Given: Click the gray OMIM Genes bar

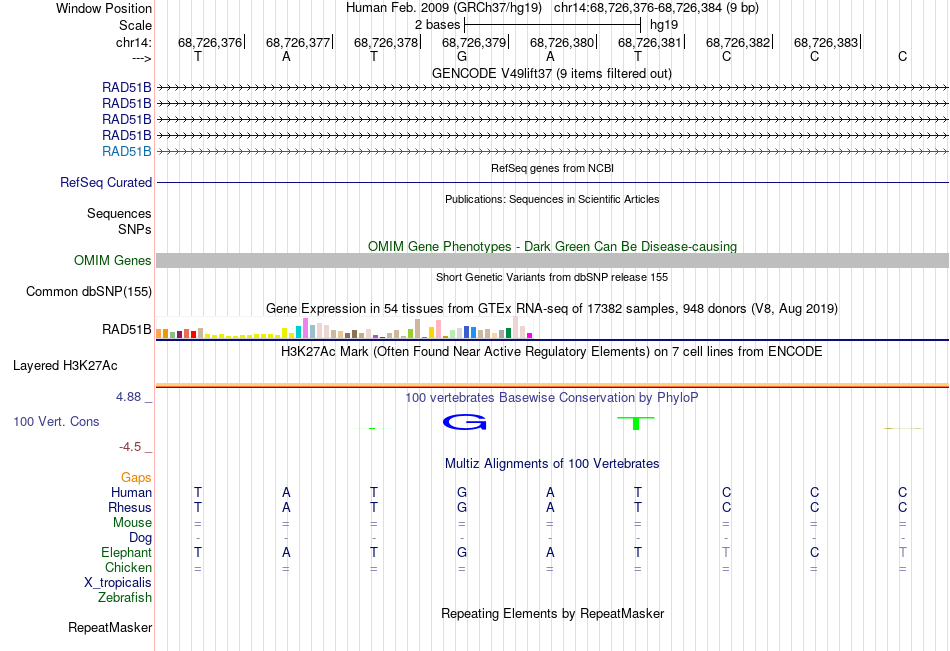Looking at the screenshot, I should click(552, 261).
